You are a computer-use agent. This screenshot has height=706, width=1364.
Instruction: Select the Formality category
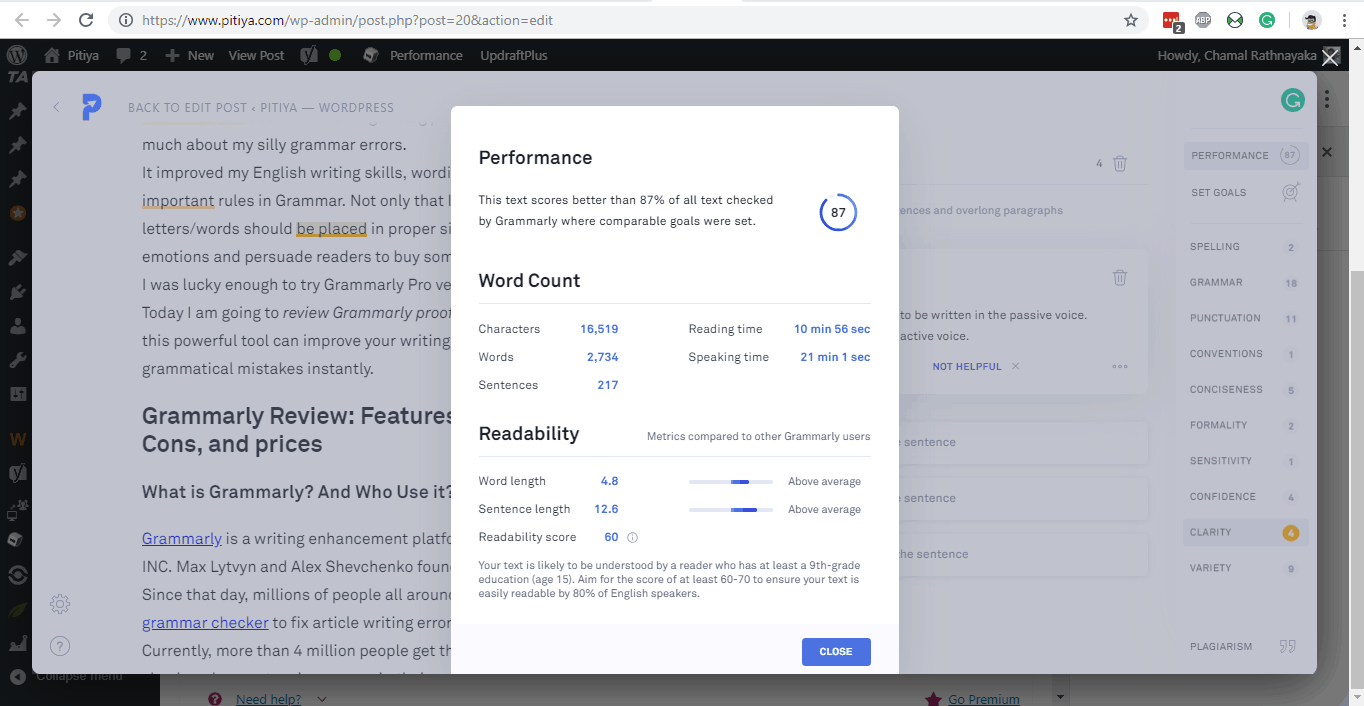[1246, 425]
